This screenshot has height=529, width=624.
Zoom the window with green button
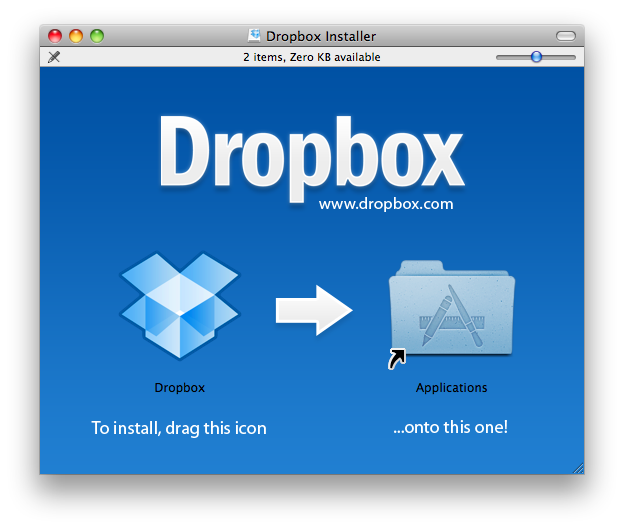pos(97,36)
